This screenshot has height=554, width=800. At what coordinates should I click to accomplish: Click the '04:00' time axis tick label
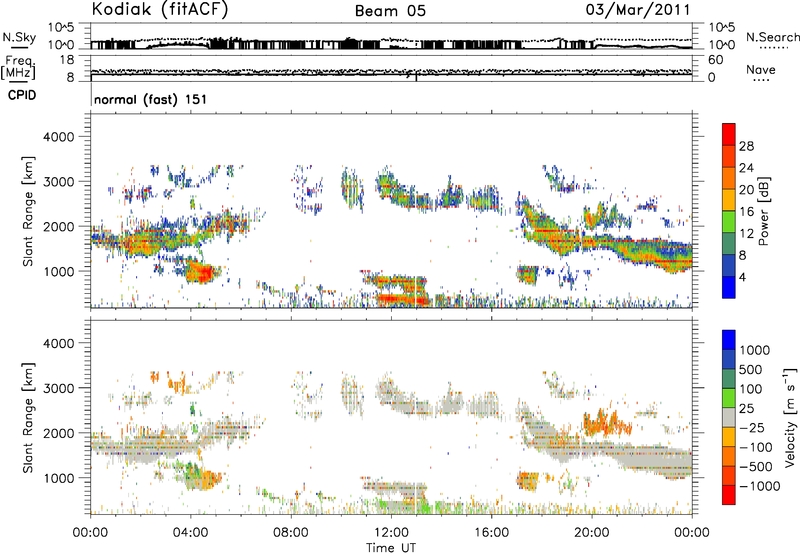coord(190,533)
